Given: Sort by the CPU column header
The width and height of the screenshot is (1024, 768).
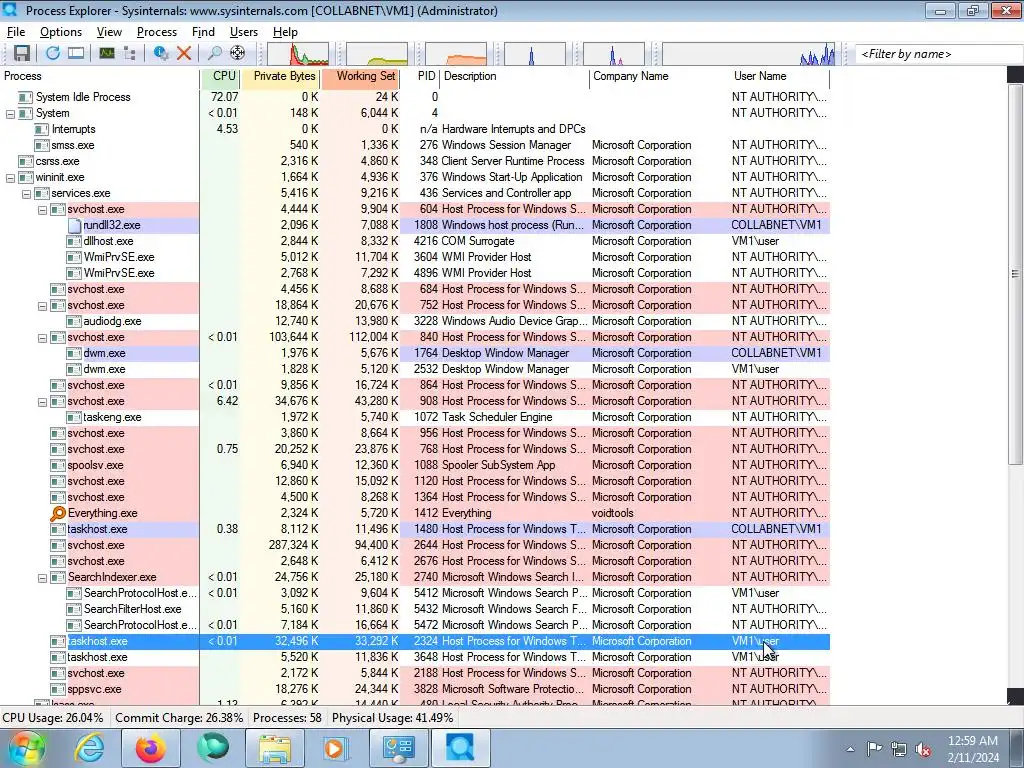Looking at the screenshot, I should coord(221,76).
